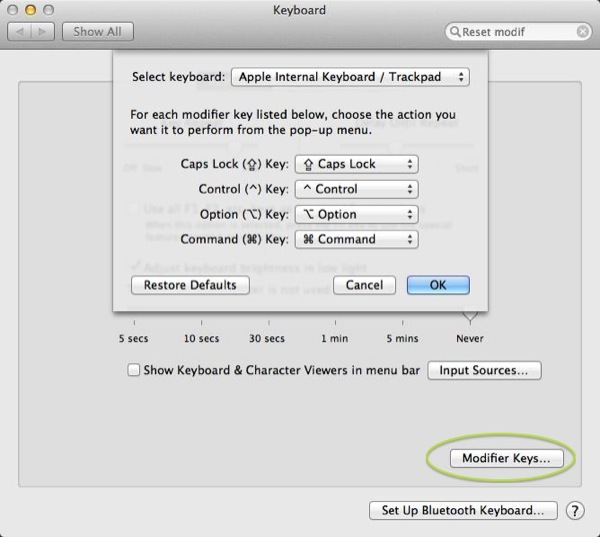Click the Option (⌥) Key label
The height and width of the screenshot is (537, 600).
coord(244,214)
